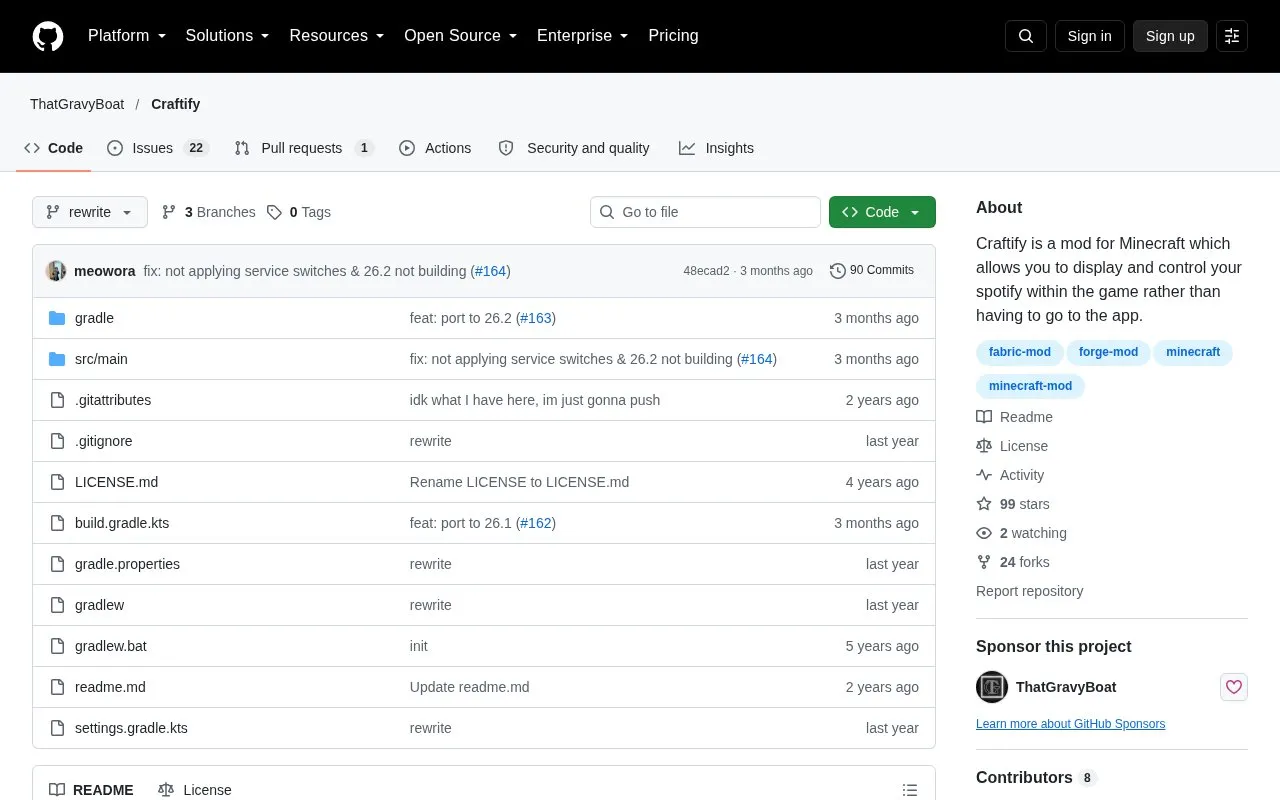This screenshot has width=1280, height=800.
Task: Open the ThatGravyBoat owner link
Action: pyautogui.click(x=77, y=104)
